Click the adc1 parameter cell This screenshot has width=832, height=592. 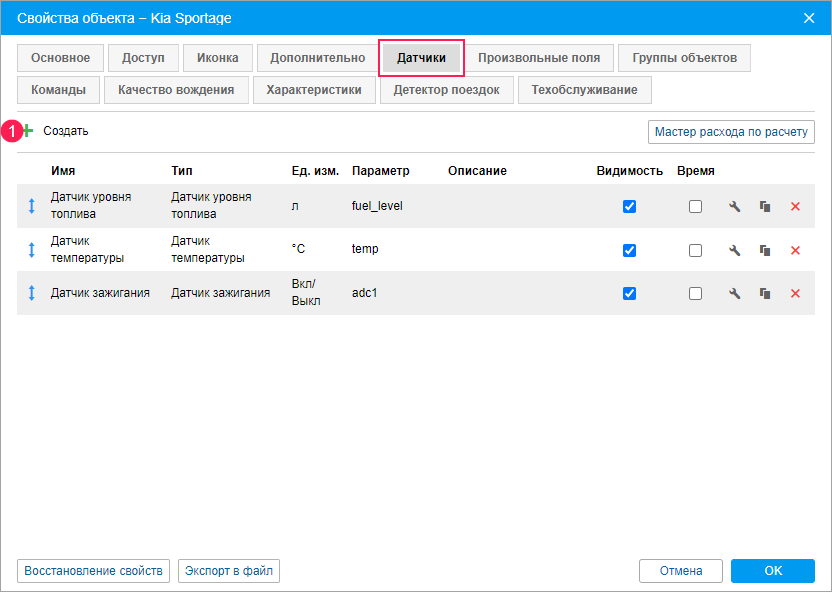click(365, 293)
